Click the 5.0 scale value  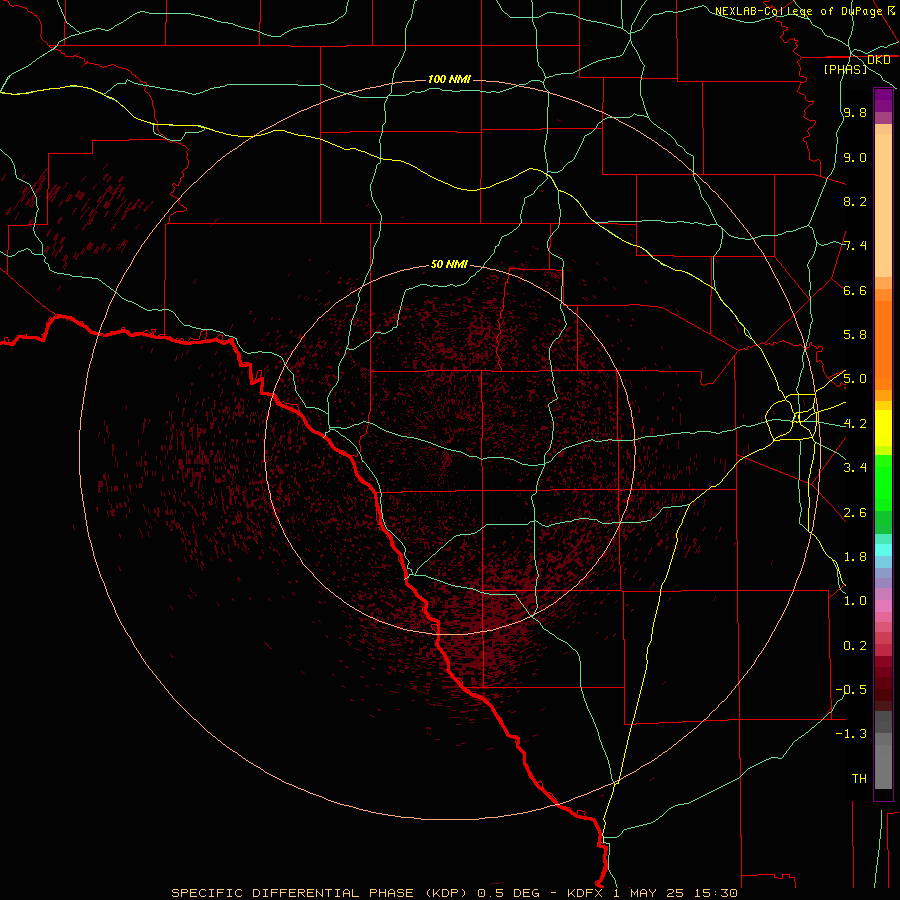click(855, 379)
